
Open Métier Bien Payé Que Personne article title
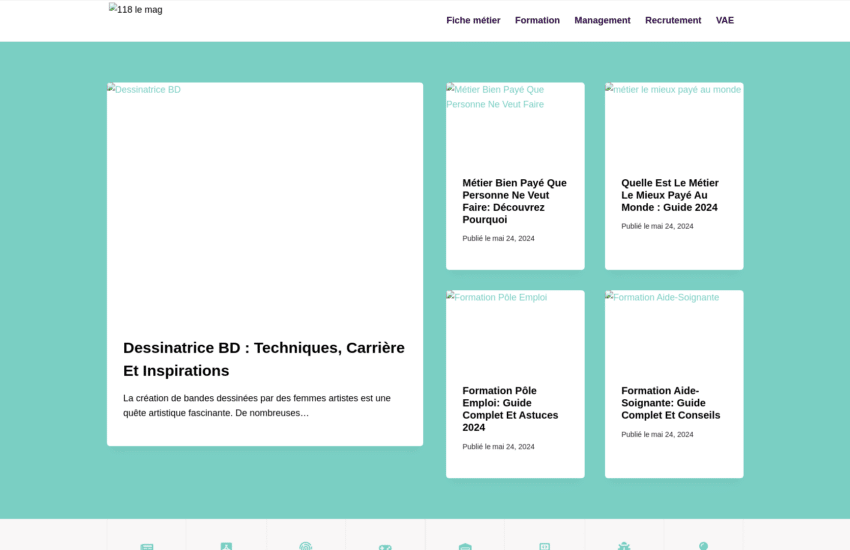514,201
